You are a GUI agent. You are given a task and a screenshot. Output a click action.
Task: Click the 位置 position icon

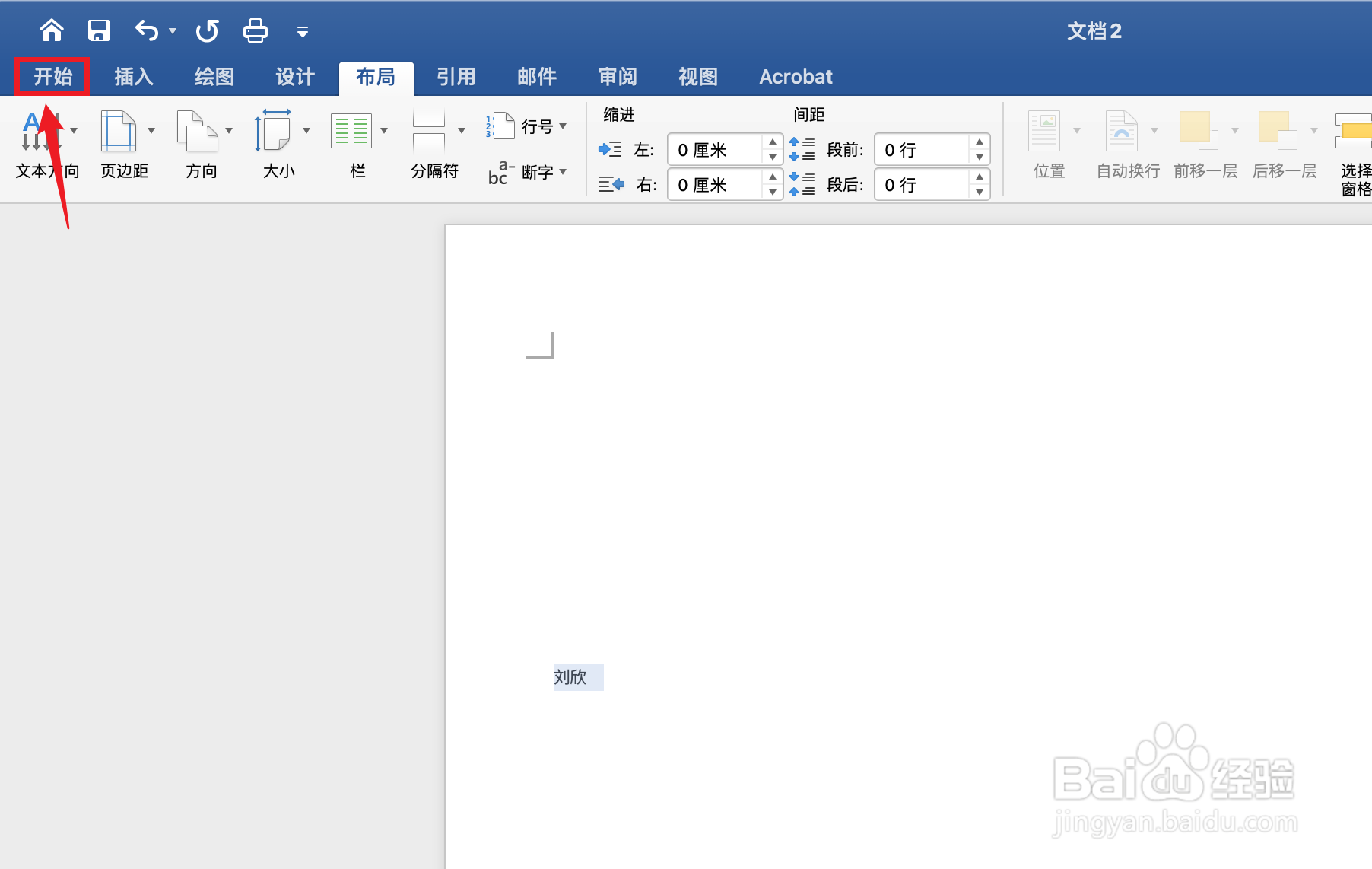click(1044, 131)
